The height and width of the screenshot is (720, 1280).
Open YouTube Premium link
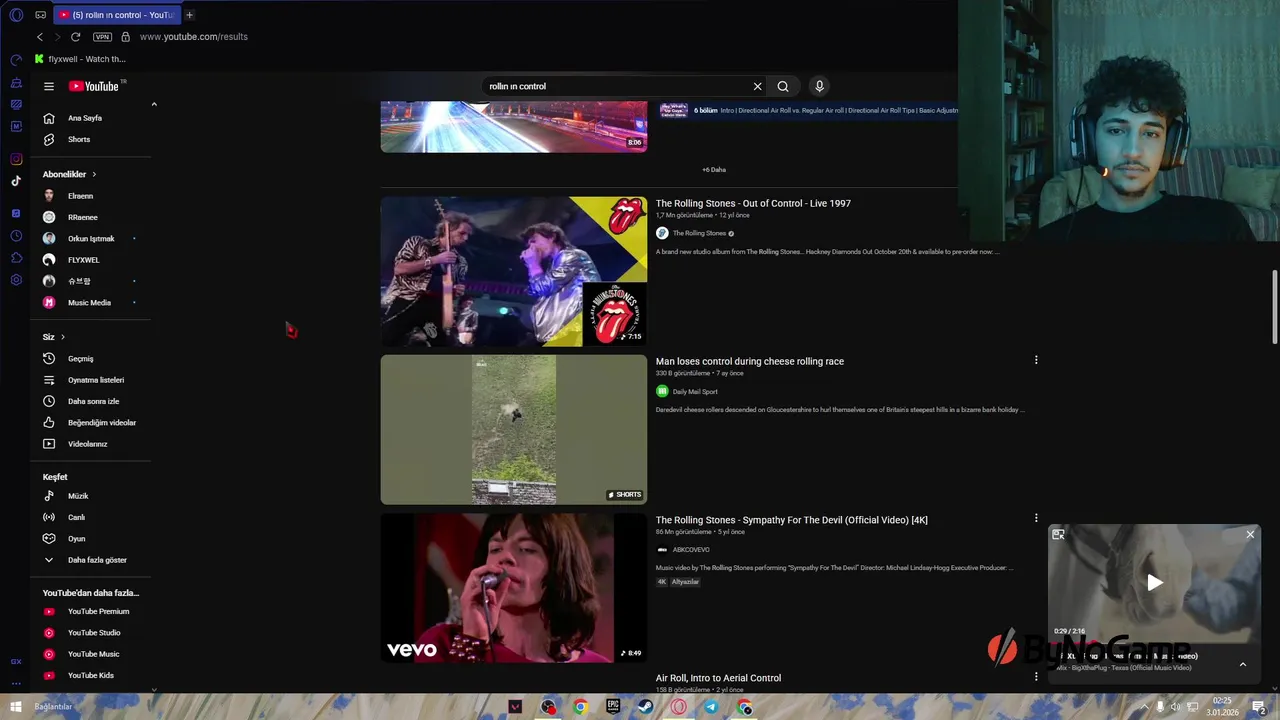[x=90, y=611]
